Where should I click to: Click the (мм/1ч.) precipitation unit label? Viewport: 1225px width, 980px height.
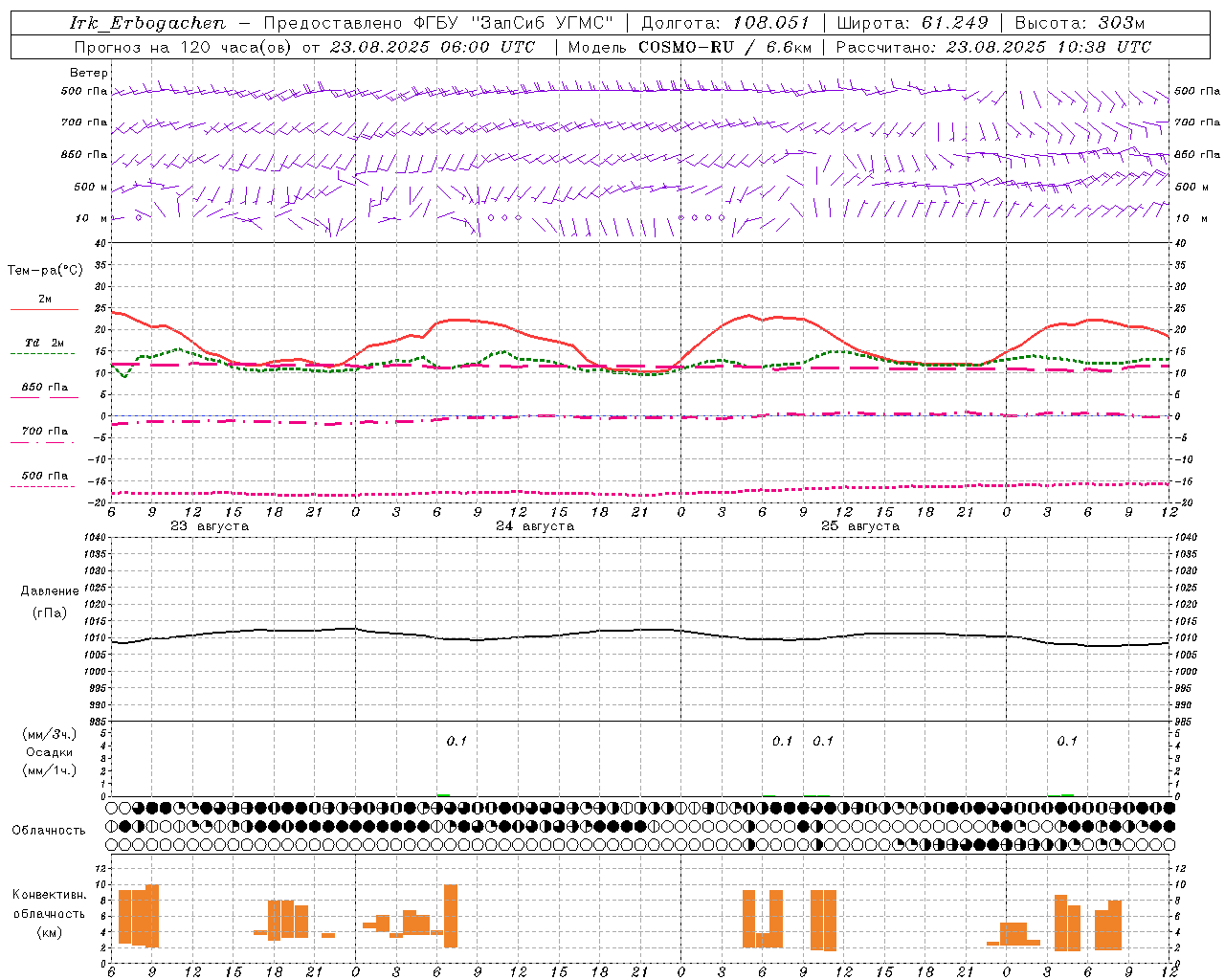click(50, 770)
